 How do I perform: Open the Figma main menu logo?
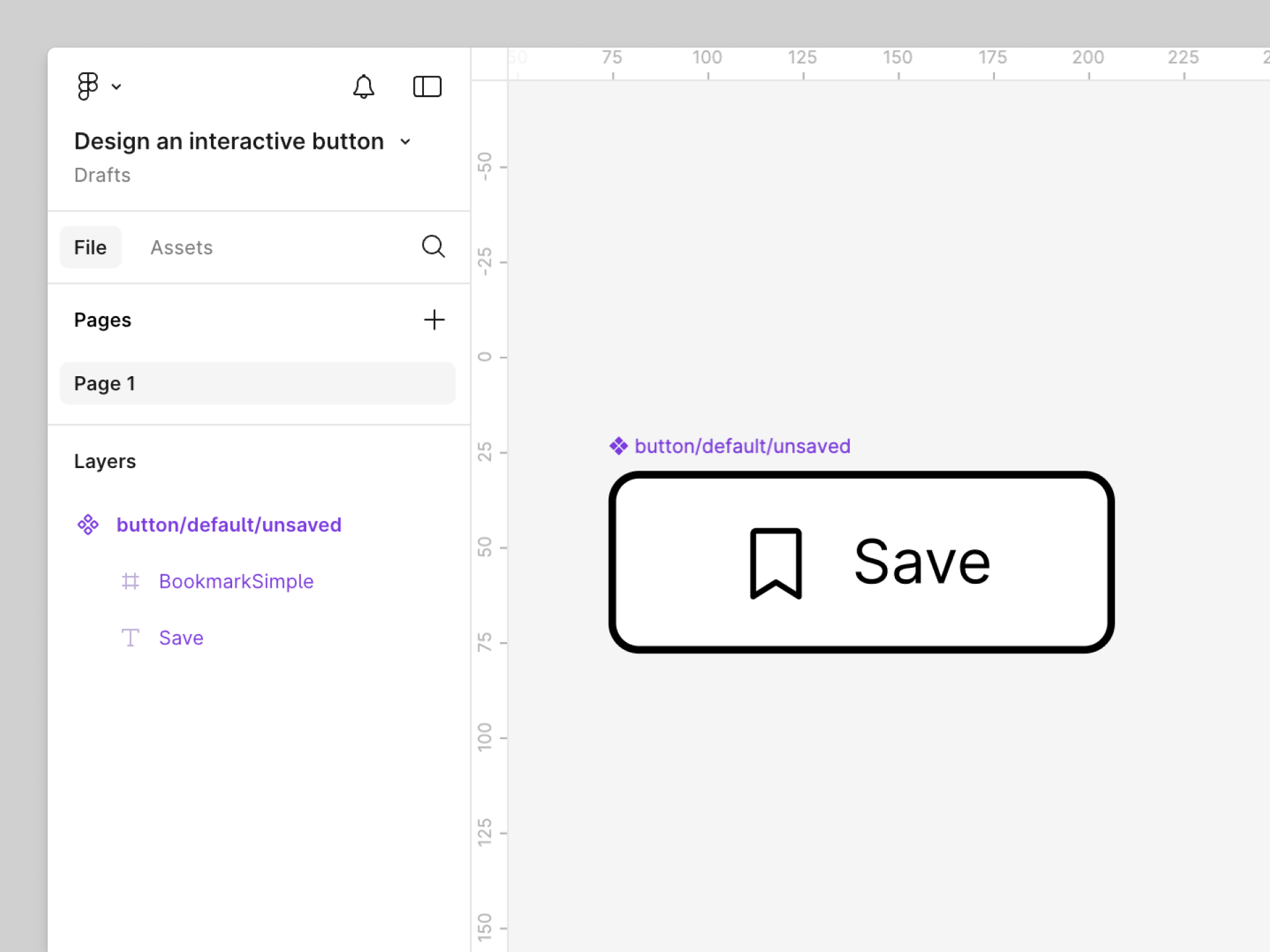pyautogui.click(x=87, y=86)
